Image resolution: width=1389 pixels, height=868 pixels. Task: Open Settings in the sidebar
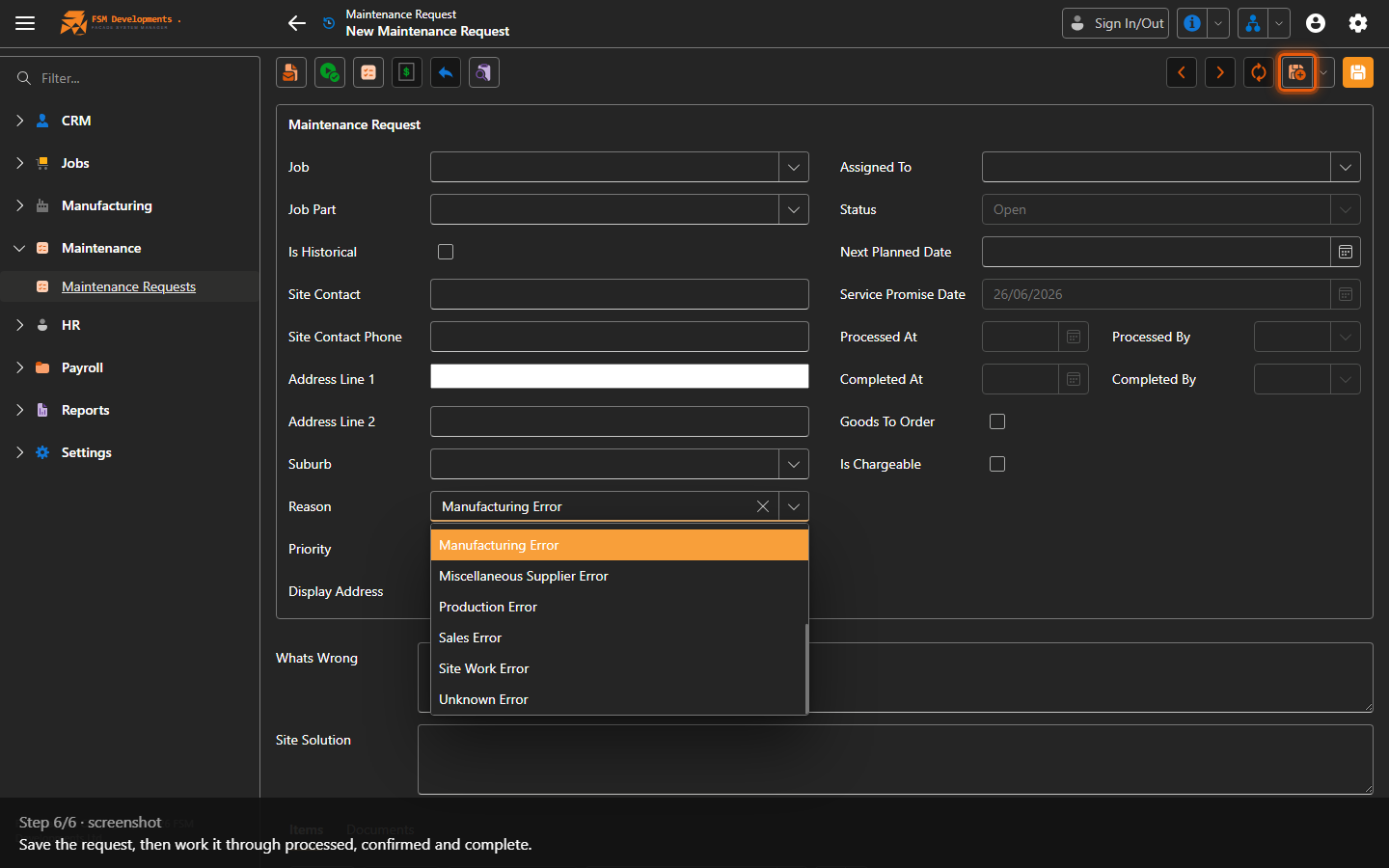point(86,452)
